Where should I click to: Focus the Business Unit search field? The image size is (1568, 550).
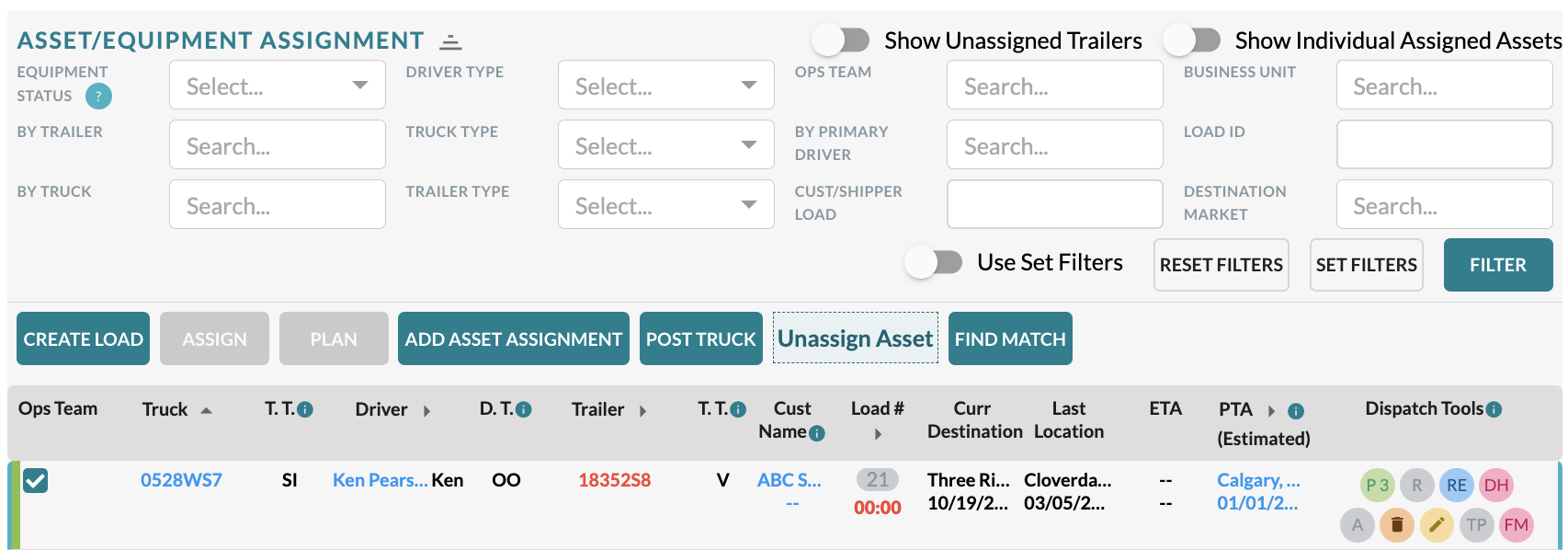click(x=1445, y=85)
